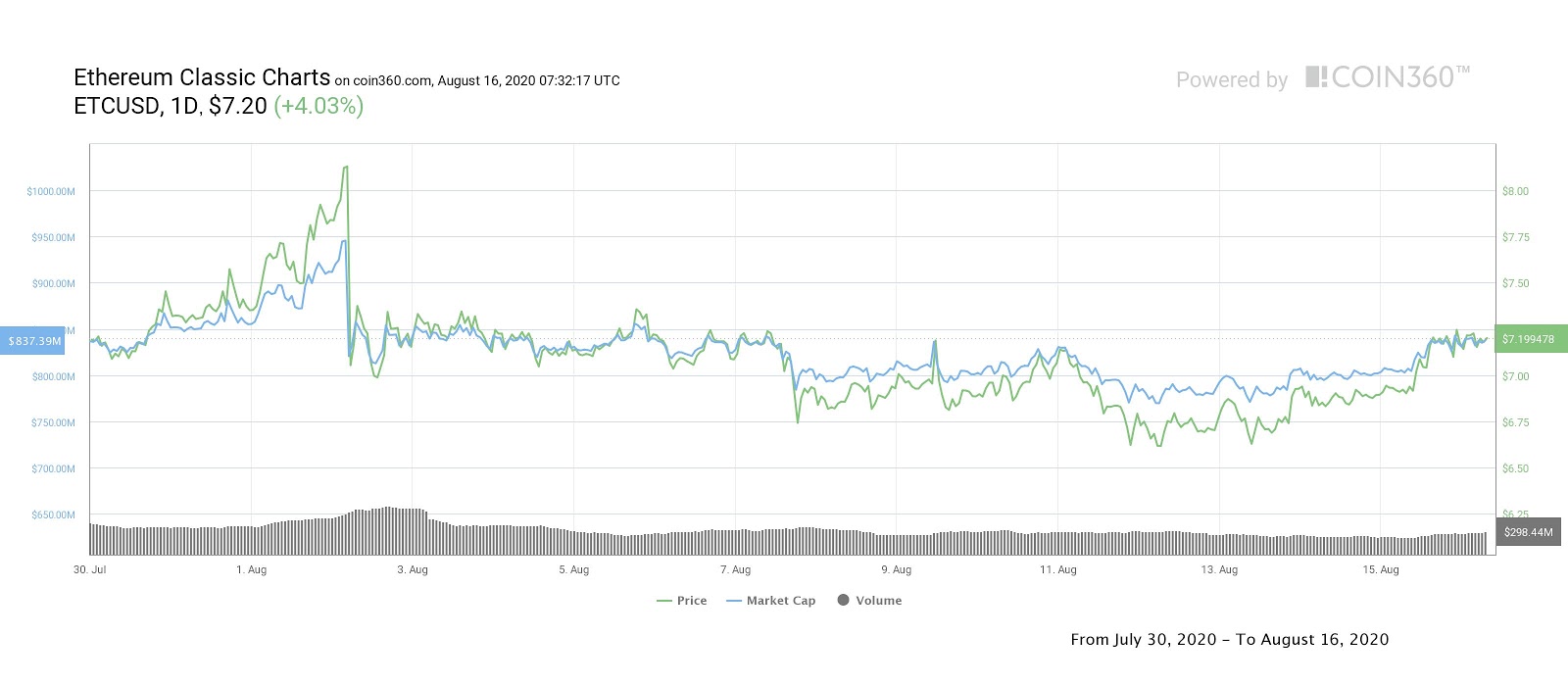Click the 3. Aug date axis marker
1568x686 pixels.
click(413, 569)
